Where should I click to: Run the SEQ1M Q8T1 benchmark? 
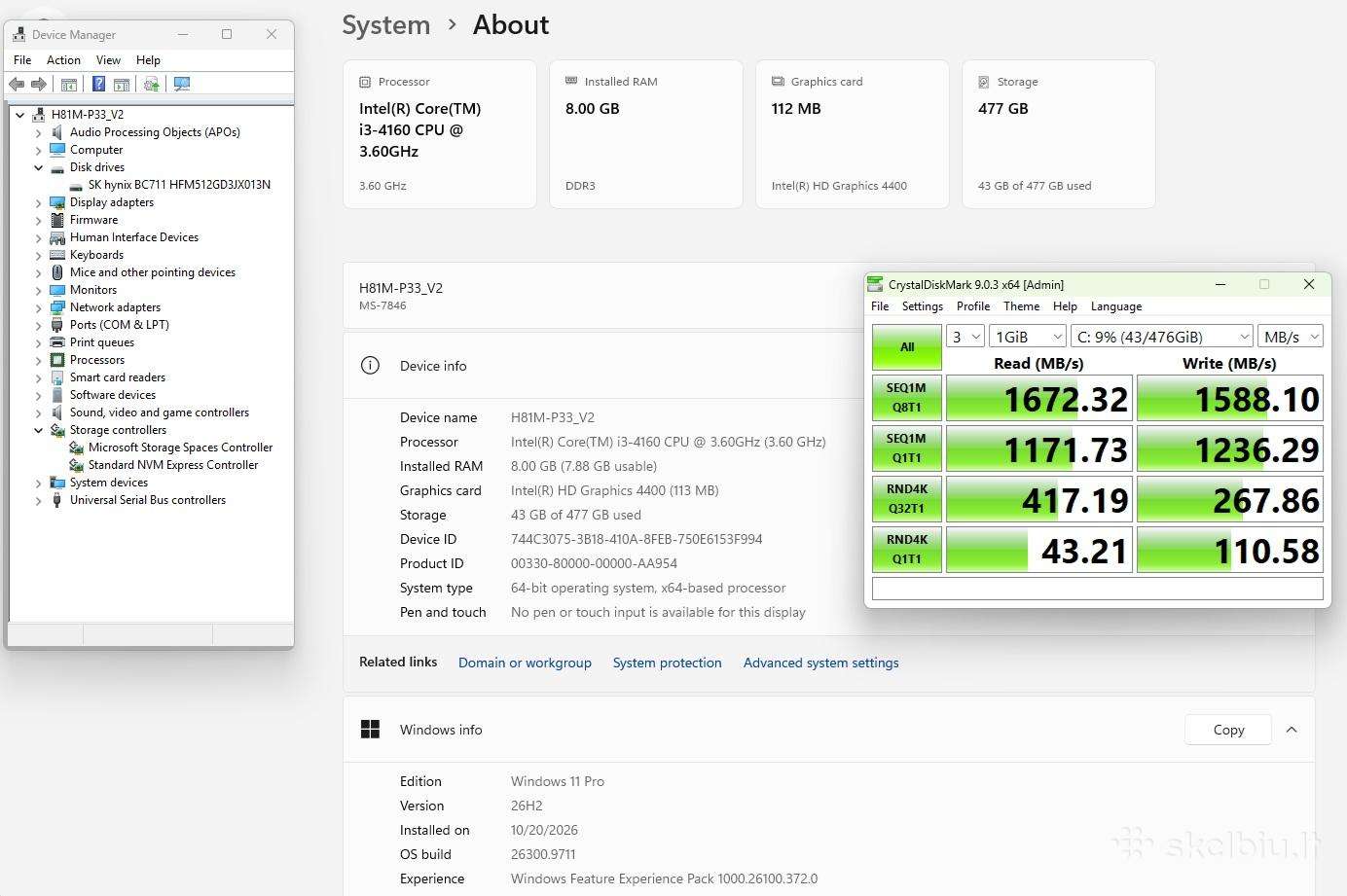[x=907, y=398]
